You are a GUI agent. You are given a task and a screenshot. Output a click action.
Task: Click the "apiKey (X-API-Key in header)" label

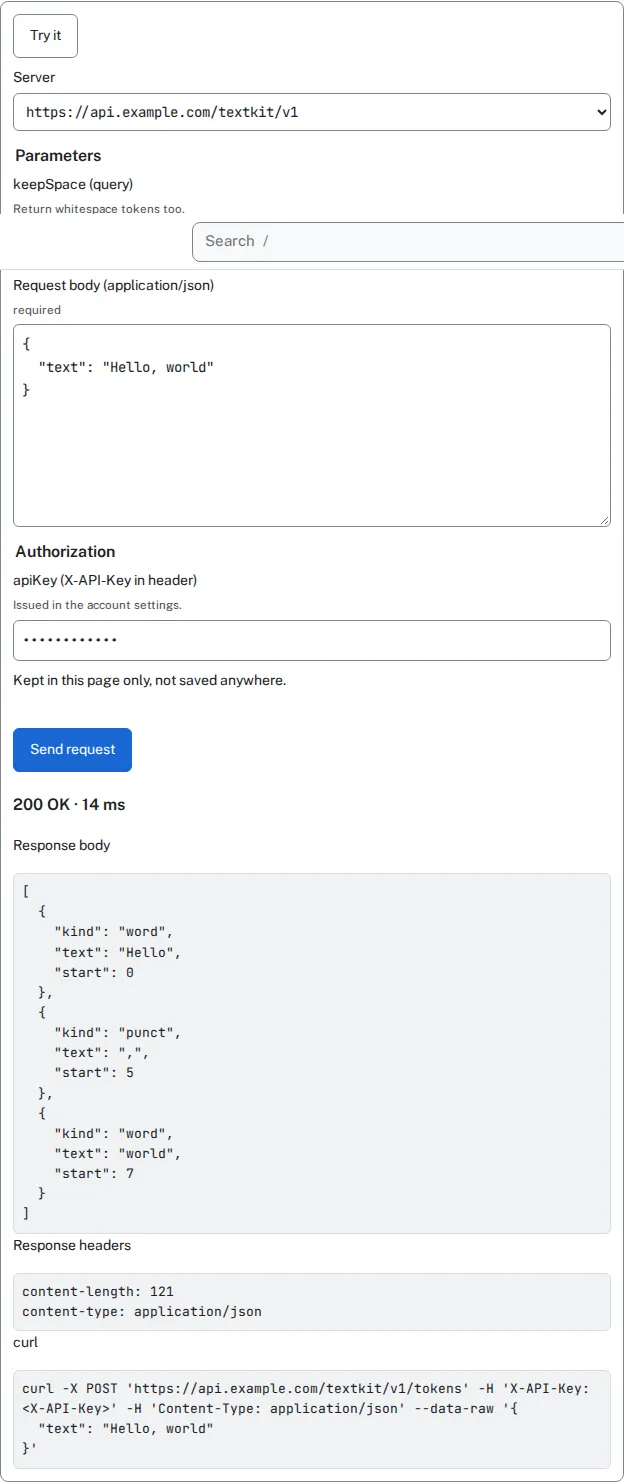105,580
